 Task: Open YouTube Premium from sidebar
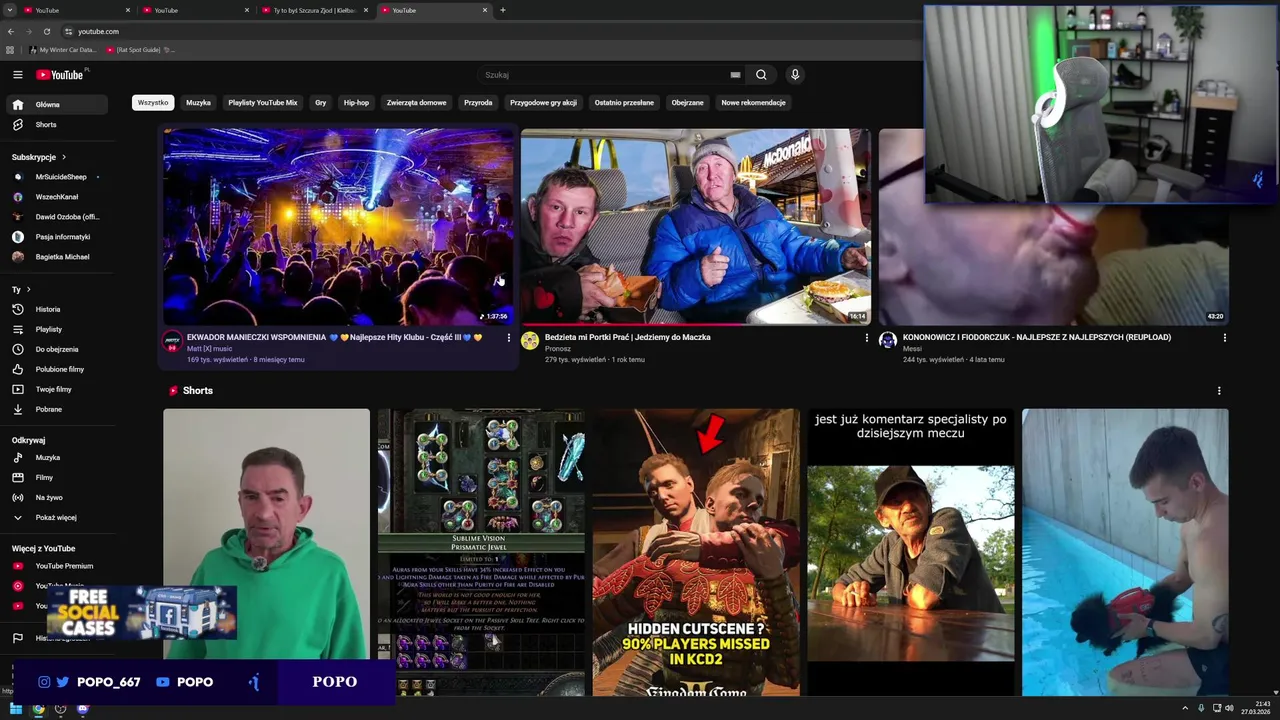pos(59,566)
